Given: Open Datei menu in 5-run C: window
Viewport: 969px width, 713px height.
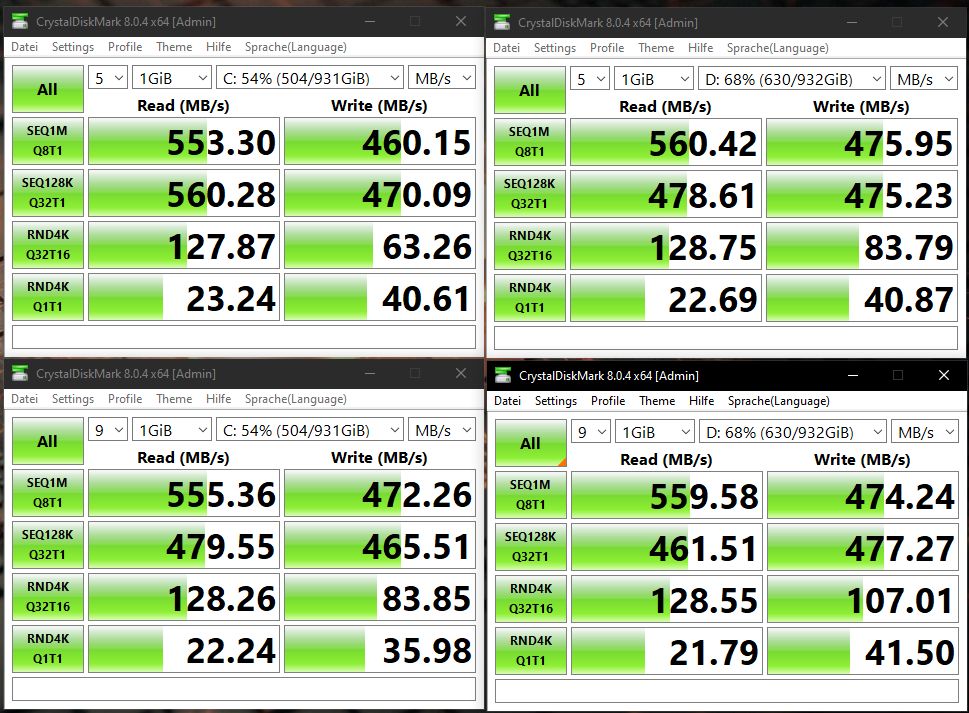Looking at the screenshot, I should point(25,47).
